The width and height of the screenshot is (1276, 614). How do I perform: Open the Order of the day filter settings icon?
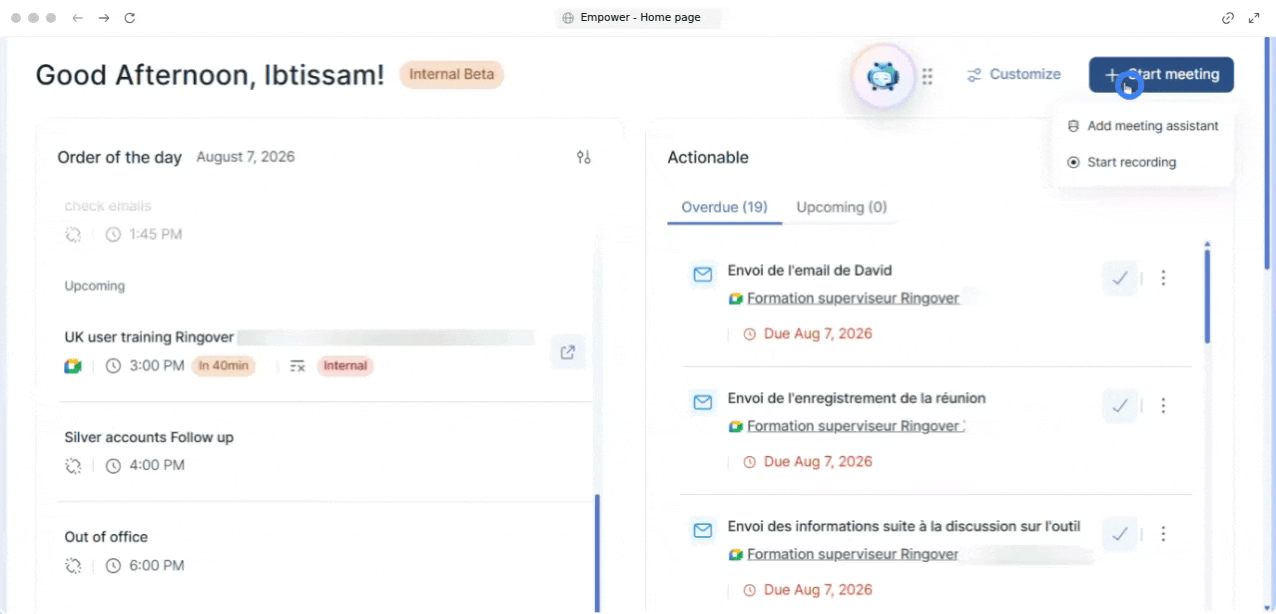(584, 157)
